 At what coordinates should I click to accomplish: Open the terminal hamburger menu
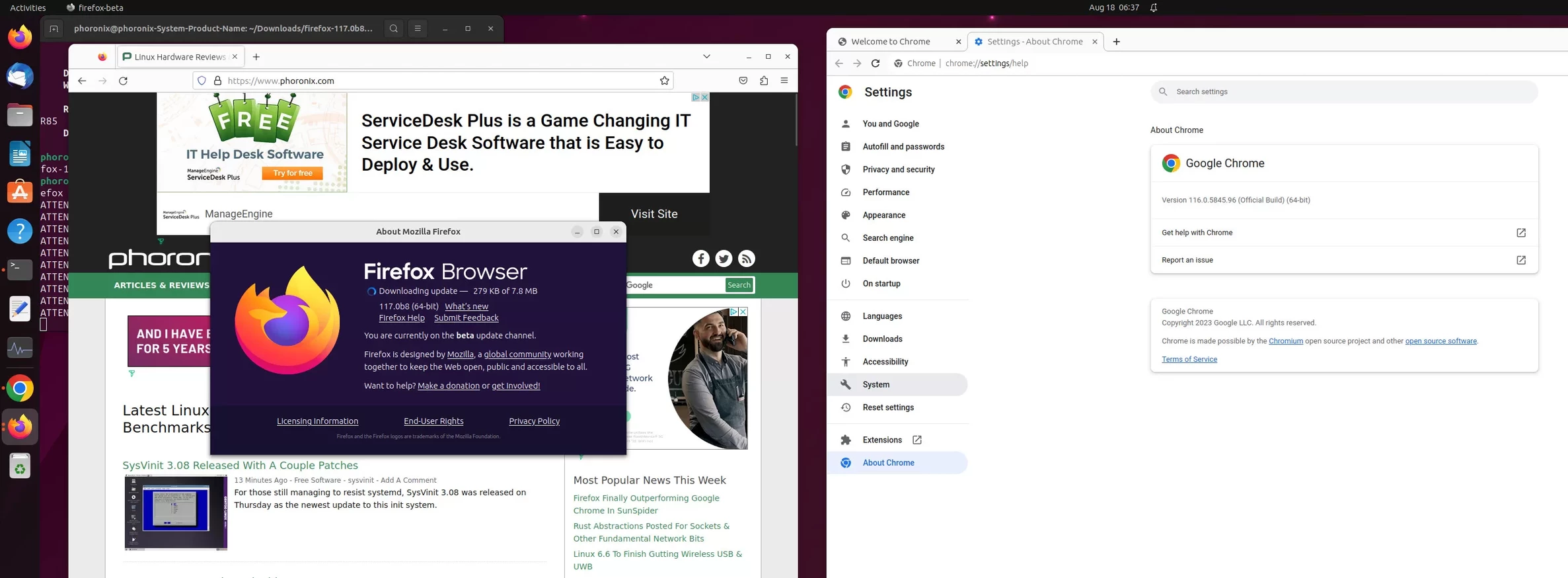click(x=418, y=28)
